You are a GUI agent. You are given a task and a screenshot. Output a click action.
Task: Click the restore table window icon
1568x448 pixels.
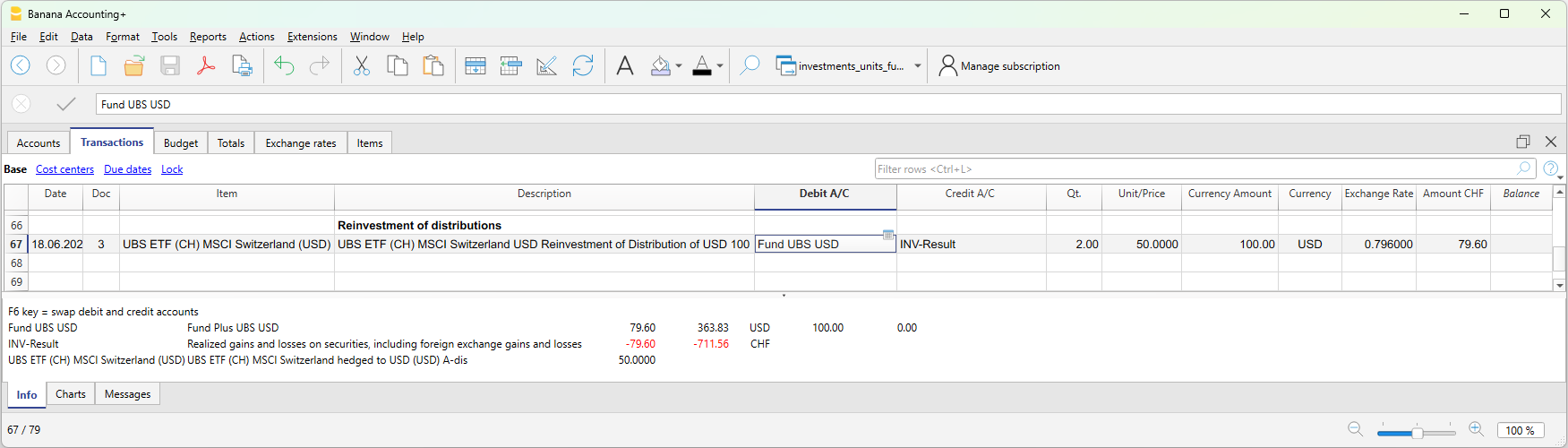(1523, 142)
